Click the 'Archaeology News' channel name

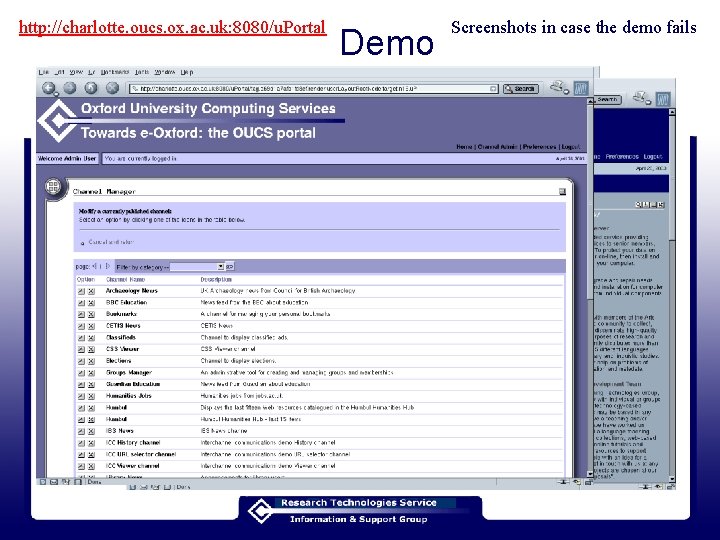coord(132,291)
